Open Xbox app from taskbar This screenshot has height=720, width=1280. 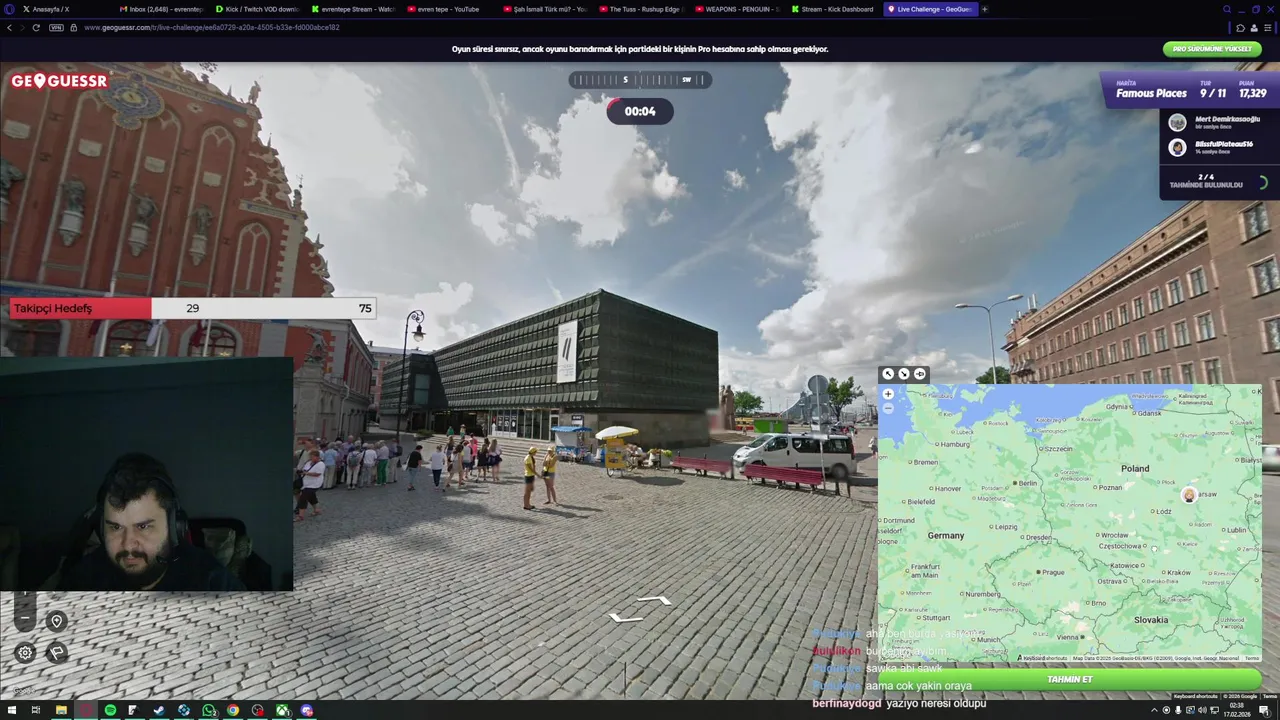282,710
